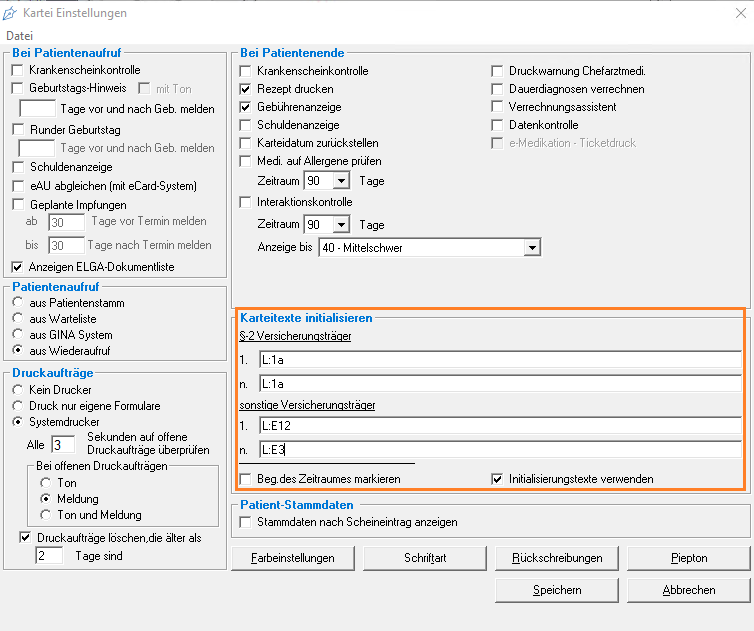Open Zeitraum dropdown under Interaktionskontrolle
This screenshot has height=631, width=754.
341,225
